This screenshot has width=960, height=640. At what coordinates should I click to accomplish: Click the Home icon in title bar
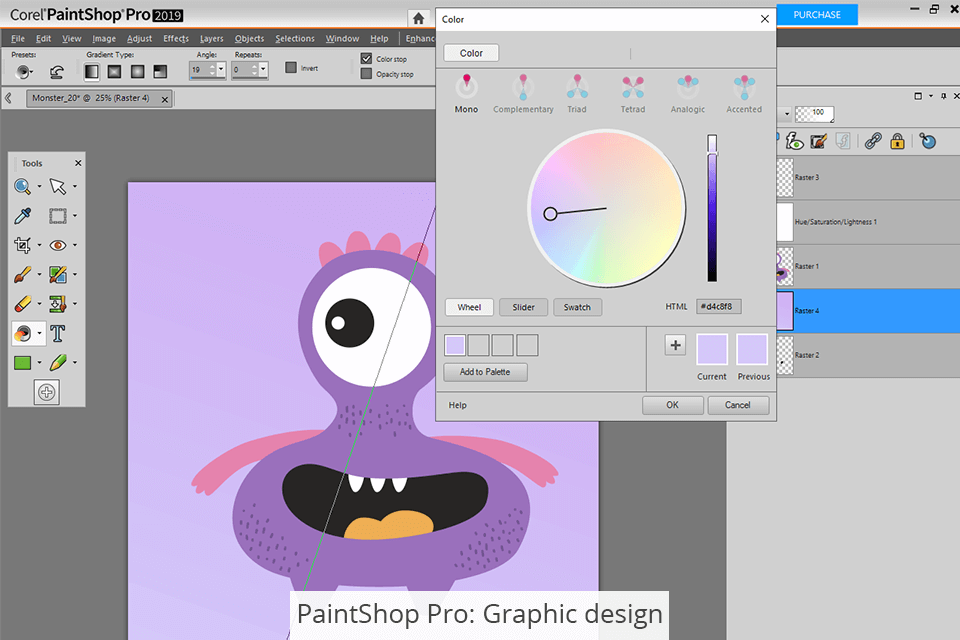pos(419,18)
